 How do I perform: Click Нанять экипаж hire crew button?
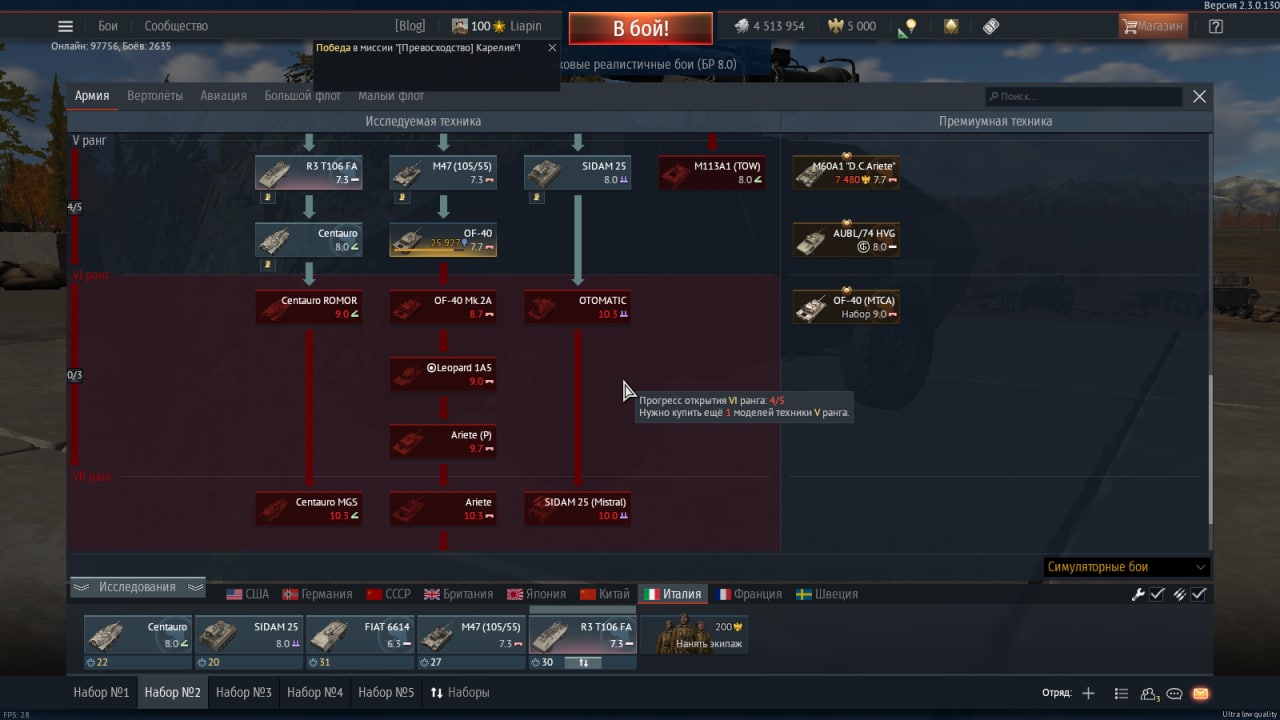[694, 636]
